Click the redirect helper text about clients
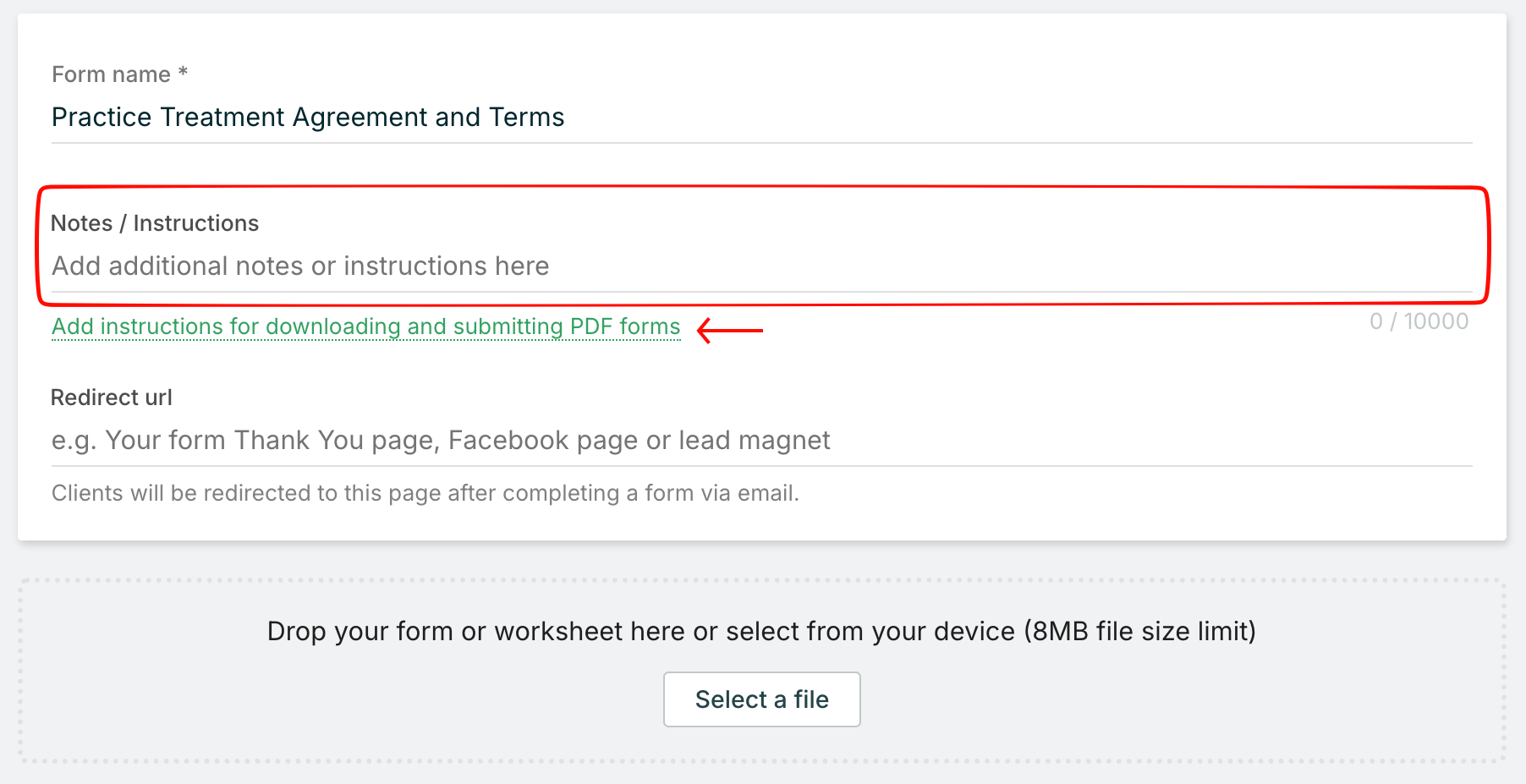The width and height of the screenshot is (1526, 784). pos(425,493)
